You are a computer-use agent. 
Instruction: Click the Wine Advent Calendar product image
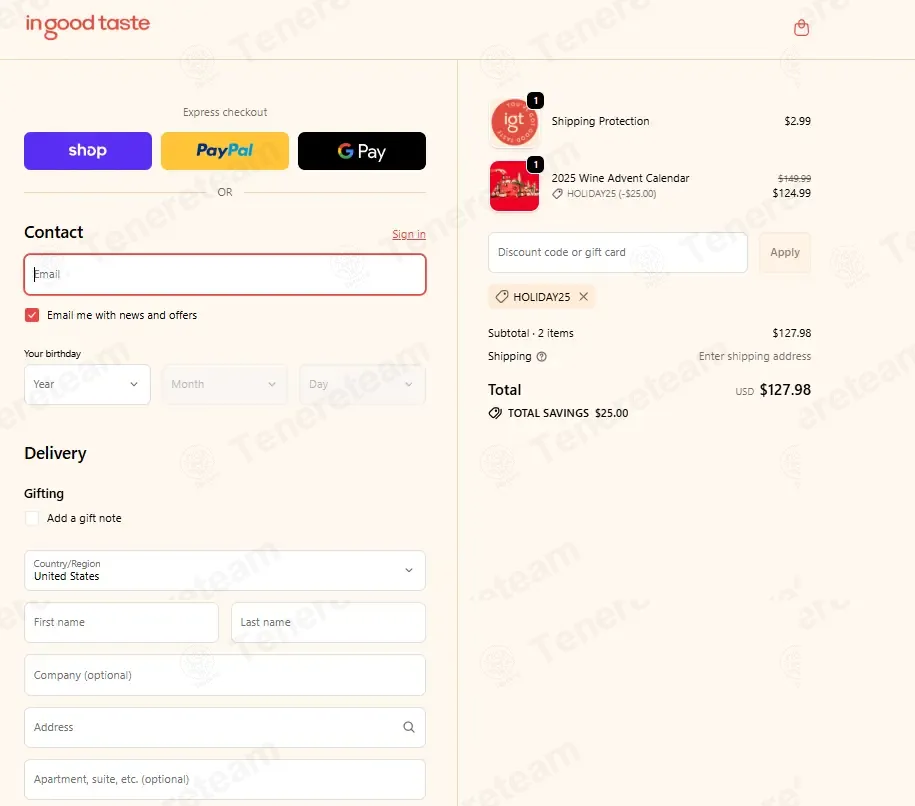pyautogui.click(x=514, y=186)
